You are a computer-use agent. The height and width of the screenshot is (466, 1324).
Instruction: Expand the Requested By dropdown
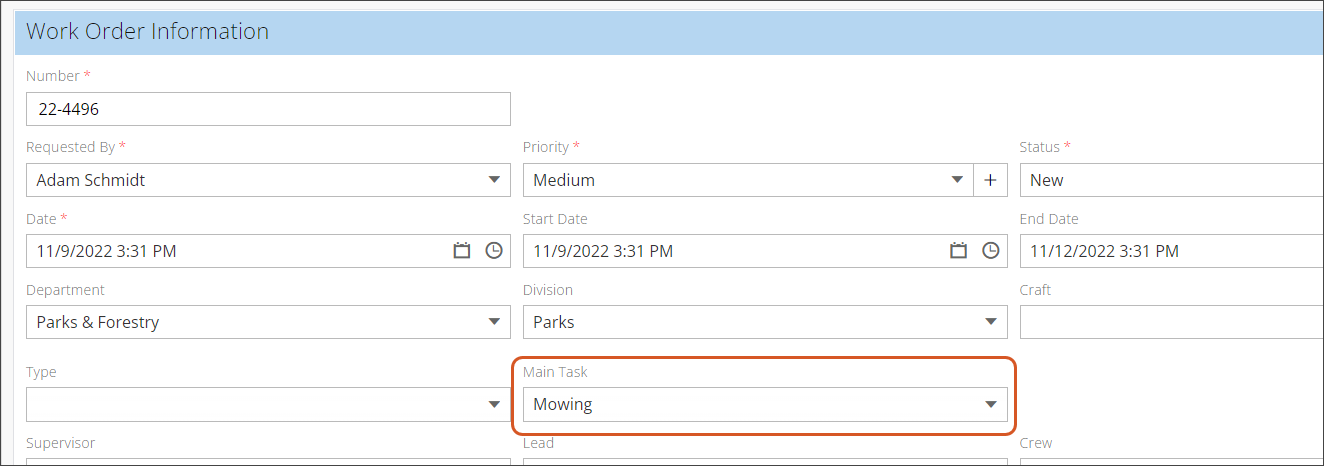coord(494,180)
